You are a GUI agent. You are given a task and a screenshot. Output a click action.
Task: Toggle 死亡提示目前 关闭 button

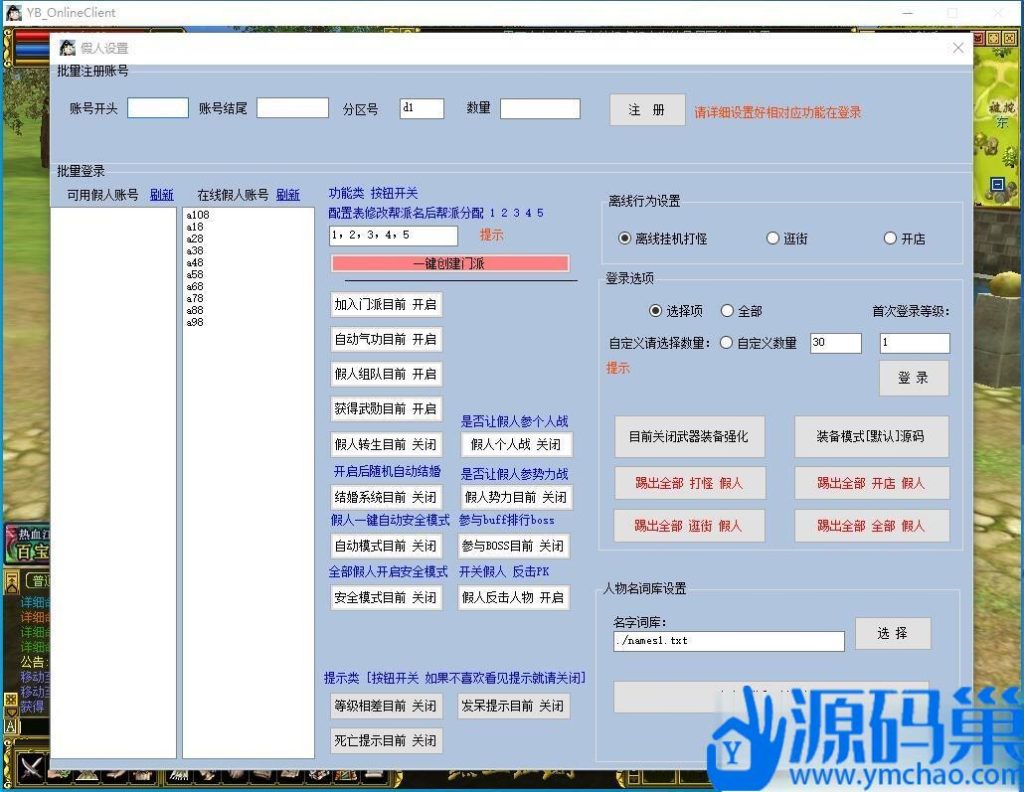click(x=386, y=741)
